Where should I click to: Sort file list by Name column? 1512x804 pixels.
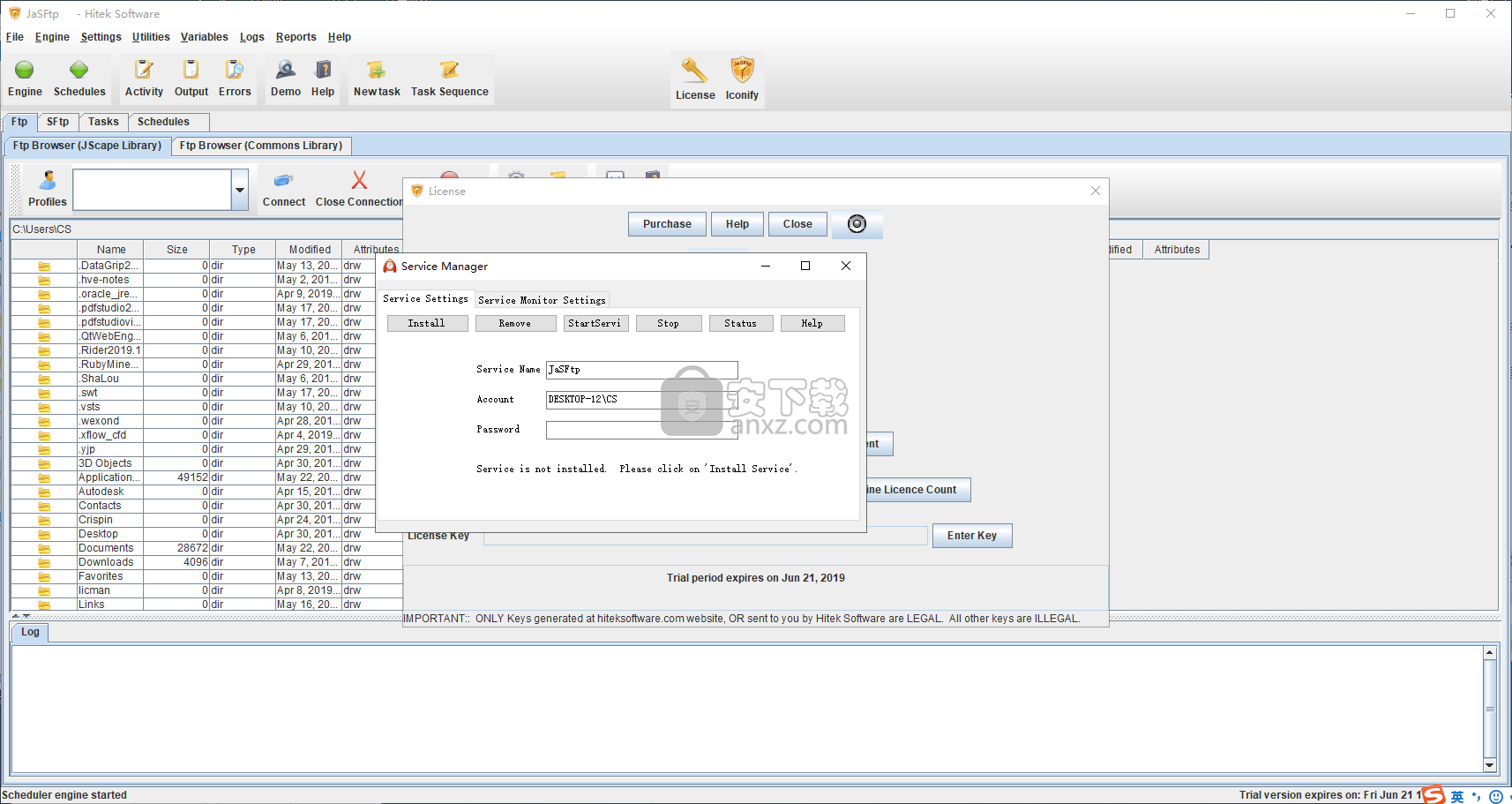[x=111, y=250]
